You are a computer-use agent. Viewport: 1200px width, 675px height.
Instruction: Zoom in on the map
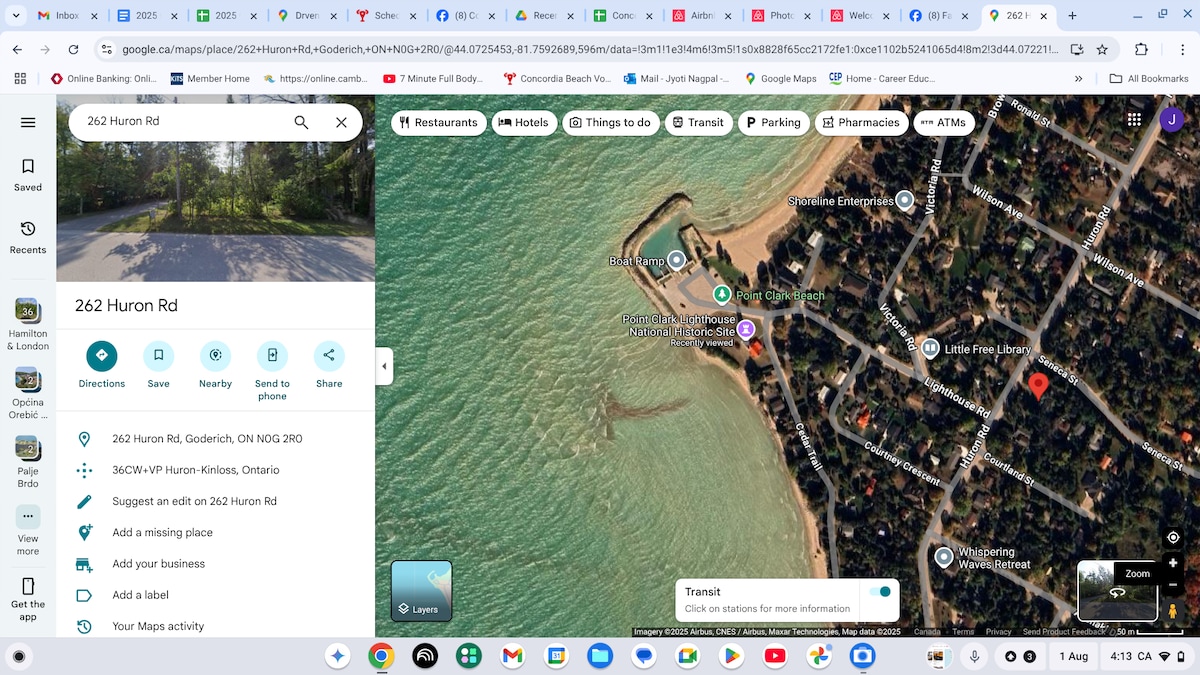pos(1173,563)
